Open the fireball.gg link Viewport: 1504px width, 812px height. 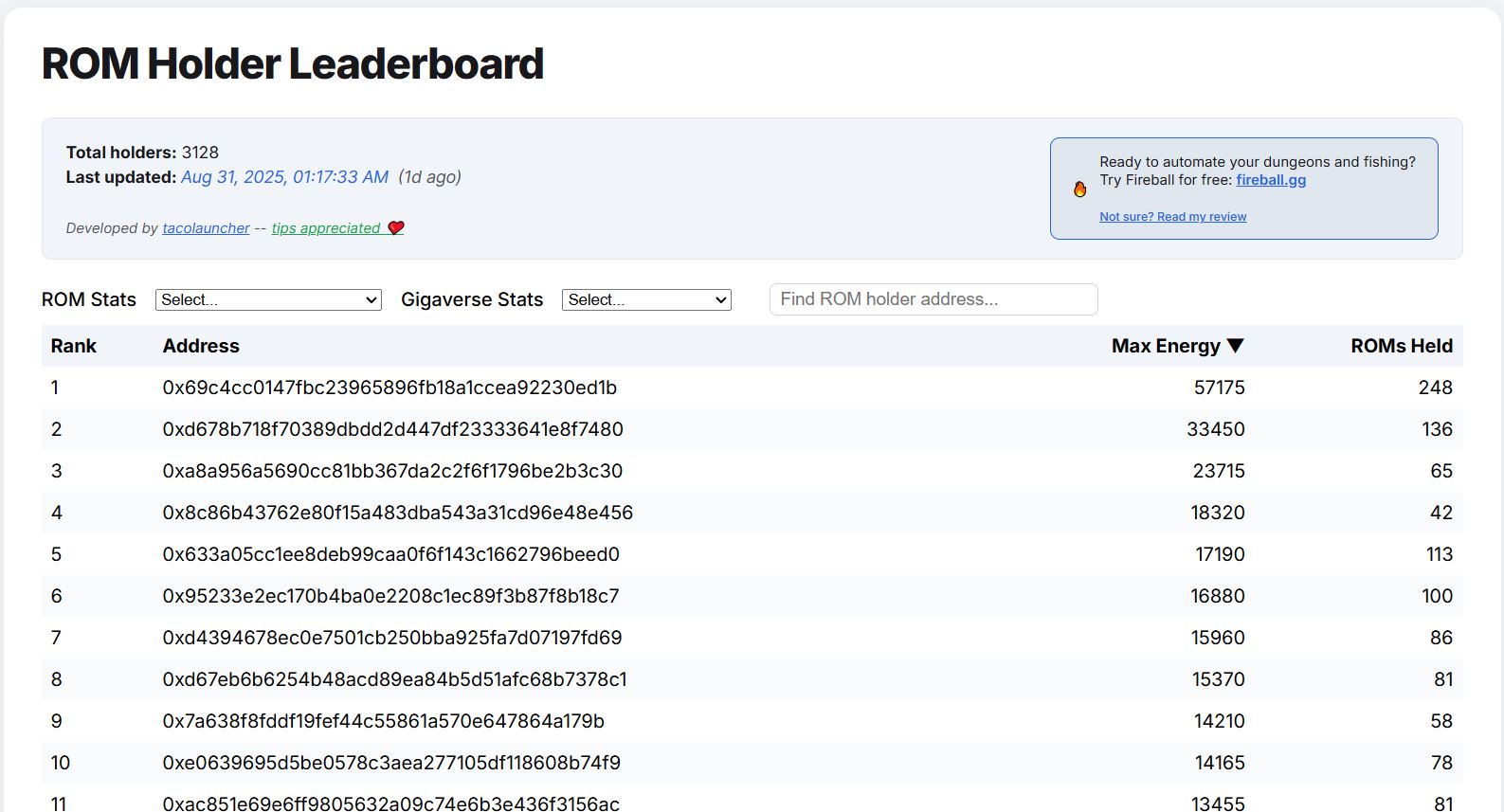pos(1271,180)
